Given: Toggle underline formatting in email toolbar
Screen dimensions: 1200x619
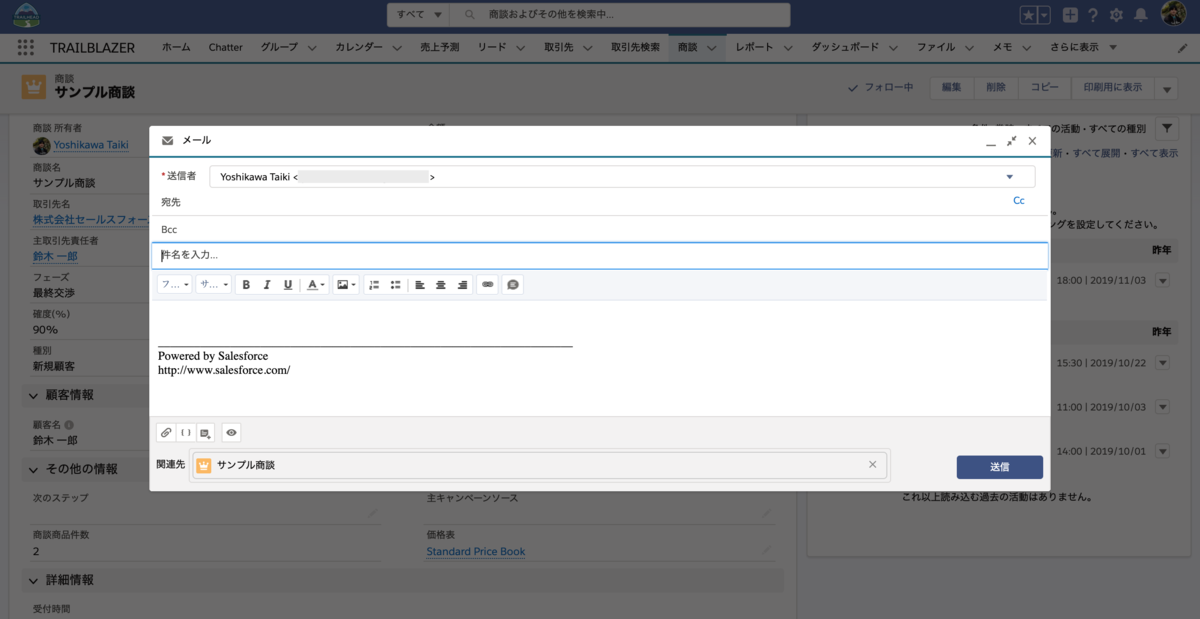Looking at the screenshot, I should [x=288, y=285].
